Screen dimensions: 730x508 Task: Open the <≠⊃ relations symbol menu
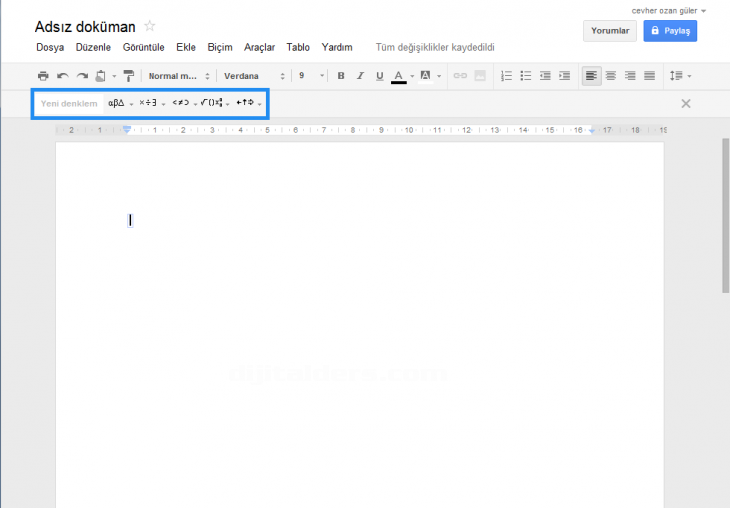point(184,103)
